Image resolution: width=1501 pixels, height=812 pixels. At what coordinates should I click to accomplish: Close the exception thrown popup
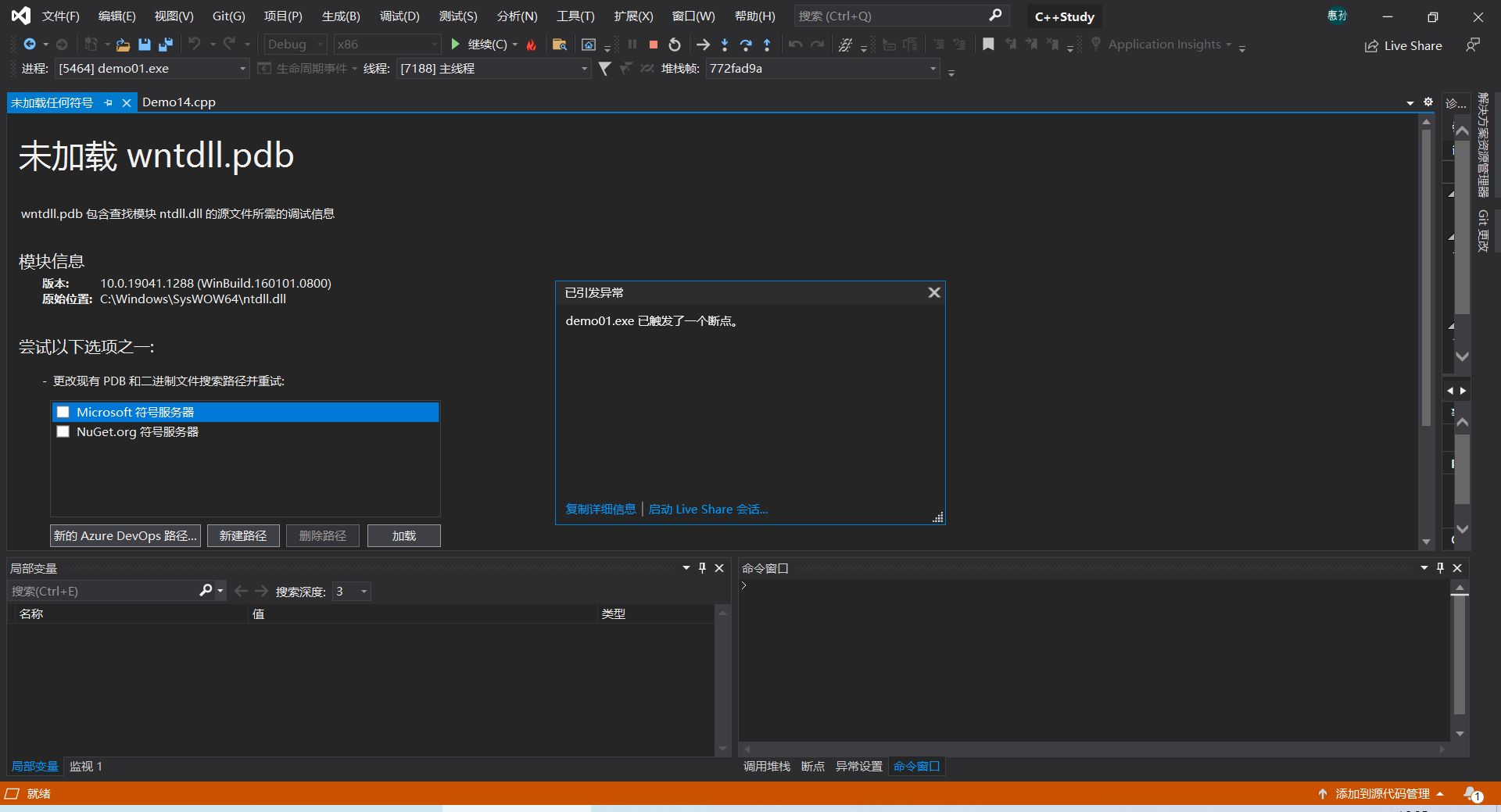click(934, 292)
